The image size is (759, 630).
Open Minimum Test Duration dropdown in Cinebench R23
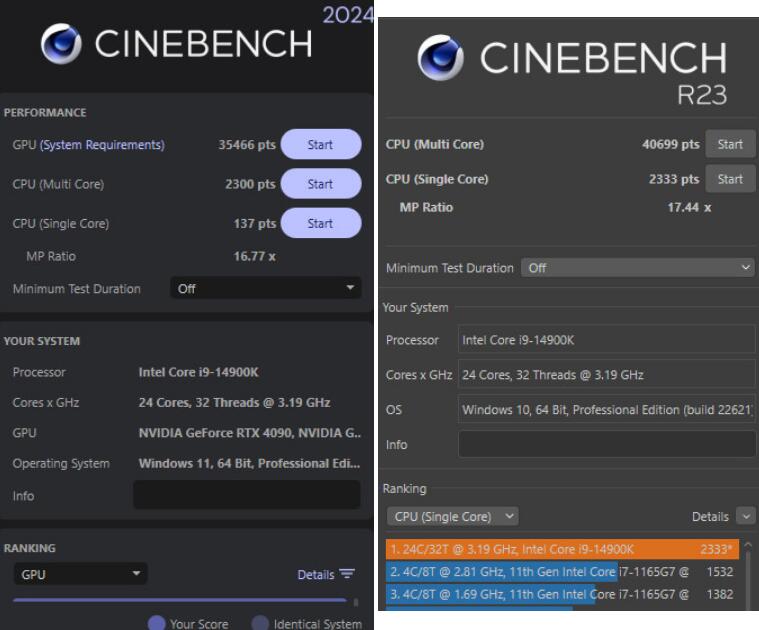click(638, 268)
